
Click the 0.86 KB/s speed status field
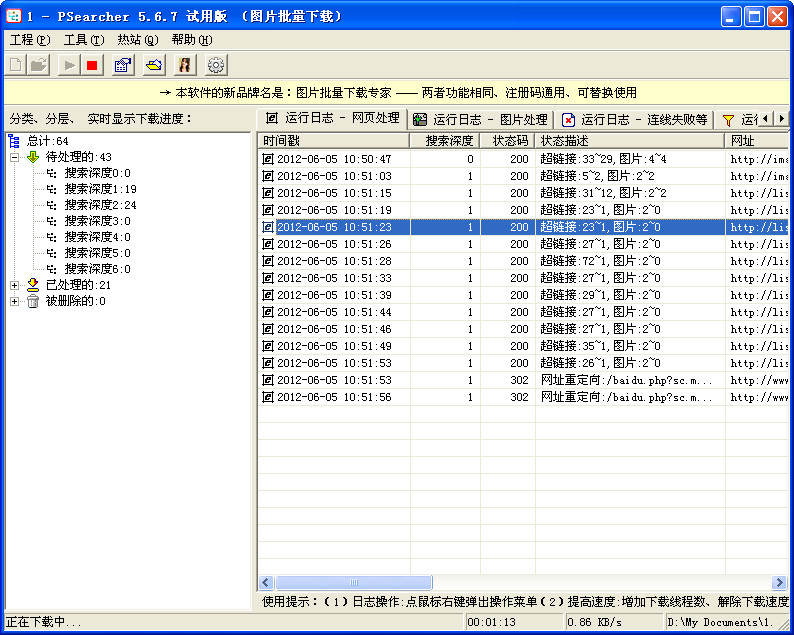point(613,622)
